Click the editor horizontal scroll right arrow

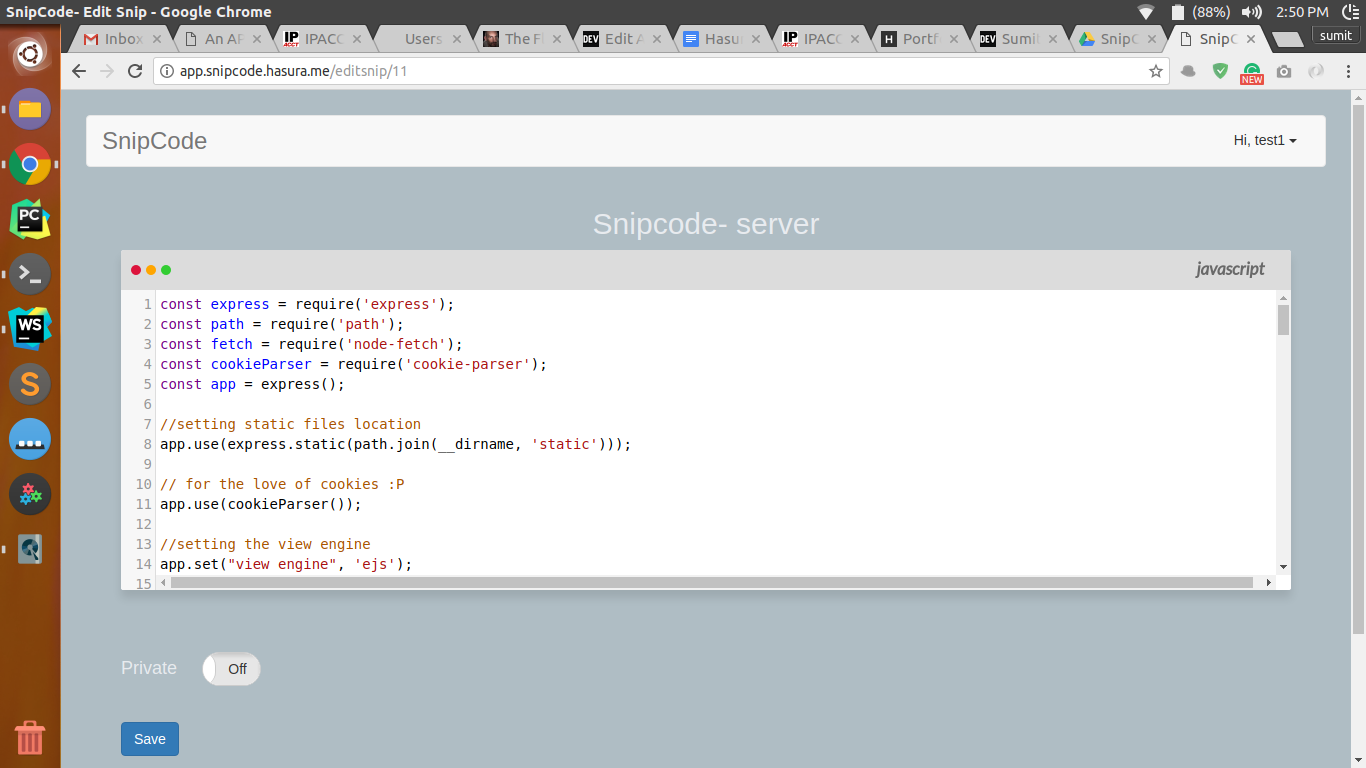click(x=1269, y=582)
